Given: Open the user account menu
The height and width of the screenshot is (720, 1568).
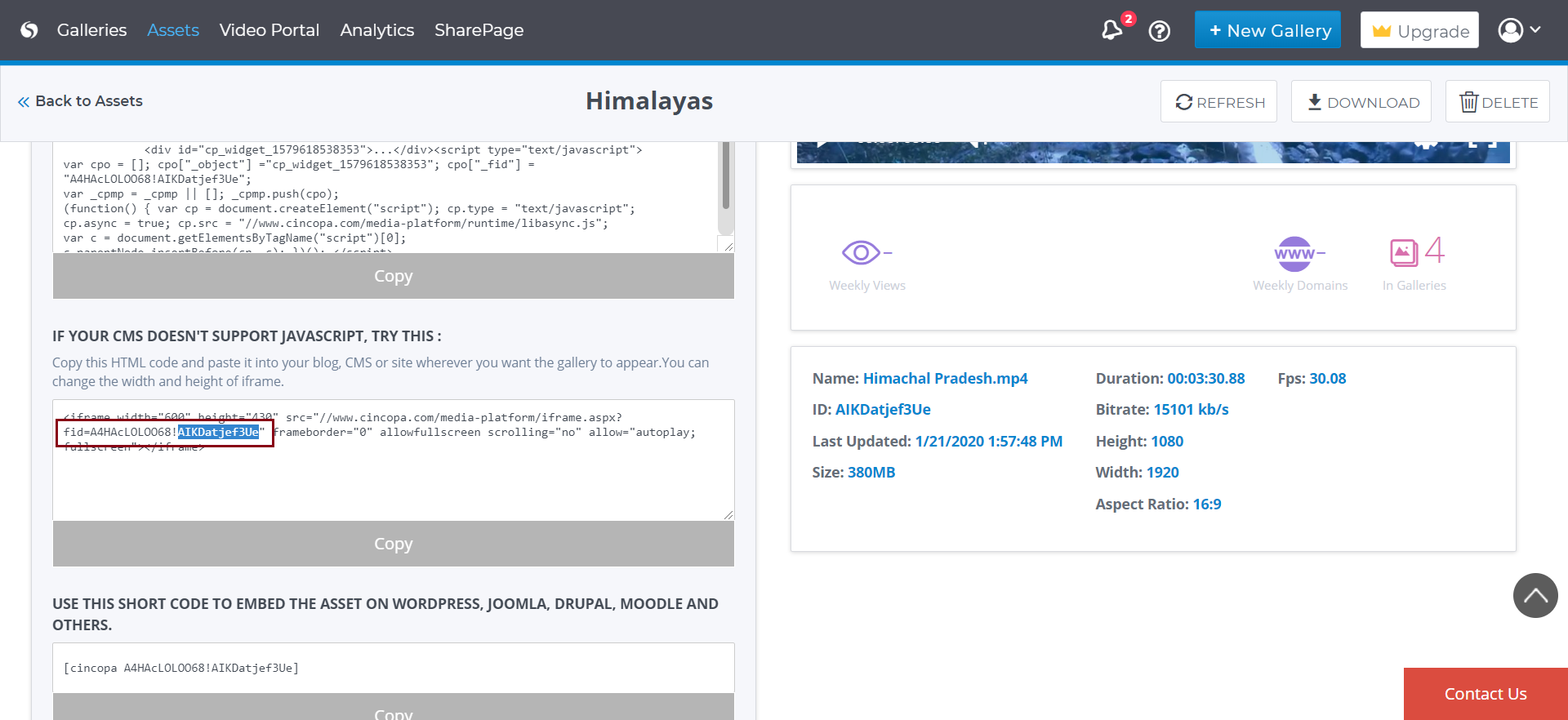Looking at the screenshot, I should [x=1519, y=30].
